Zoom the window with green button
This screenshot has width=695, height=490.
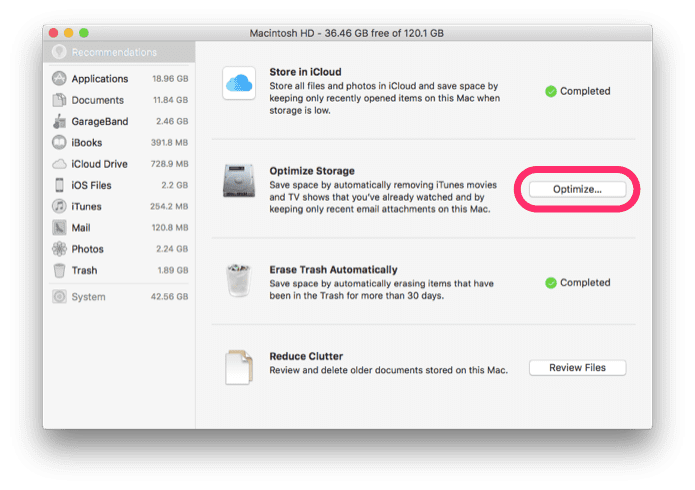tap(84, 33)
